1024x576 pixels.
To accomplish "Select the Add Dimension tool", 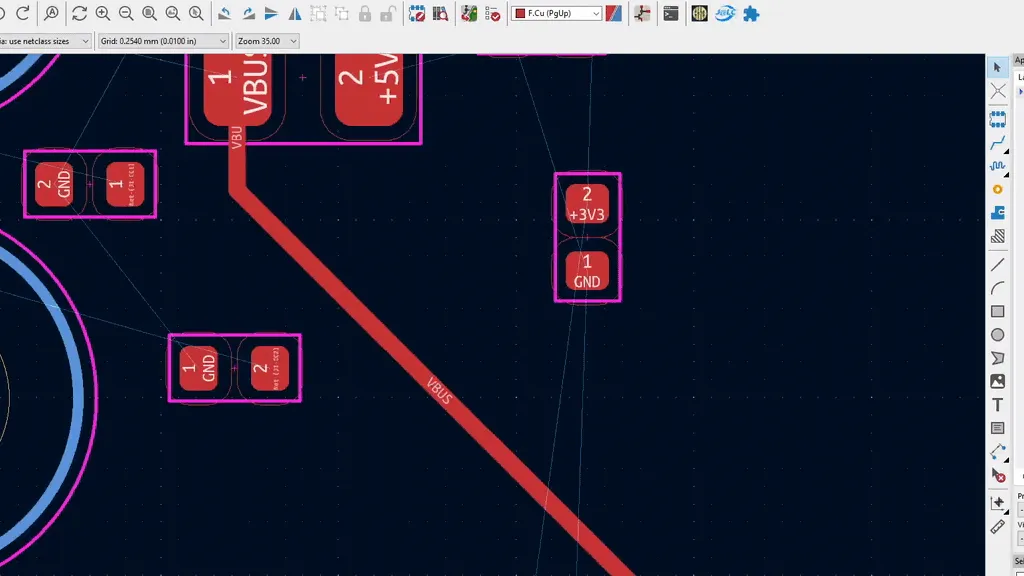I will tap(997, 451).
